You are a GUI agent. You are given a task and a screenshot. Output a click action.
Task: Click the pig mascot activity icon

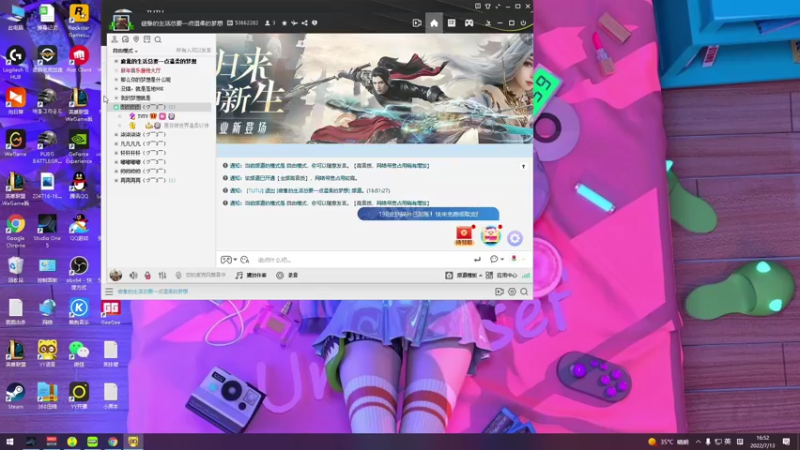[x=490, y=236]
